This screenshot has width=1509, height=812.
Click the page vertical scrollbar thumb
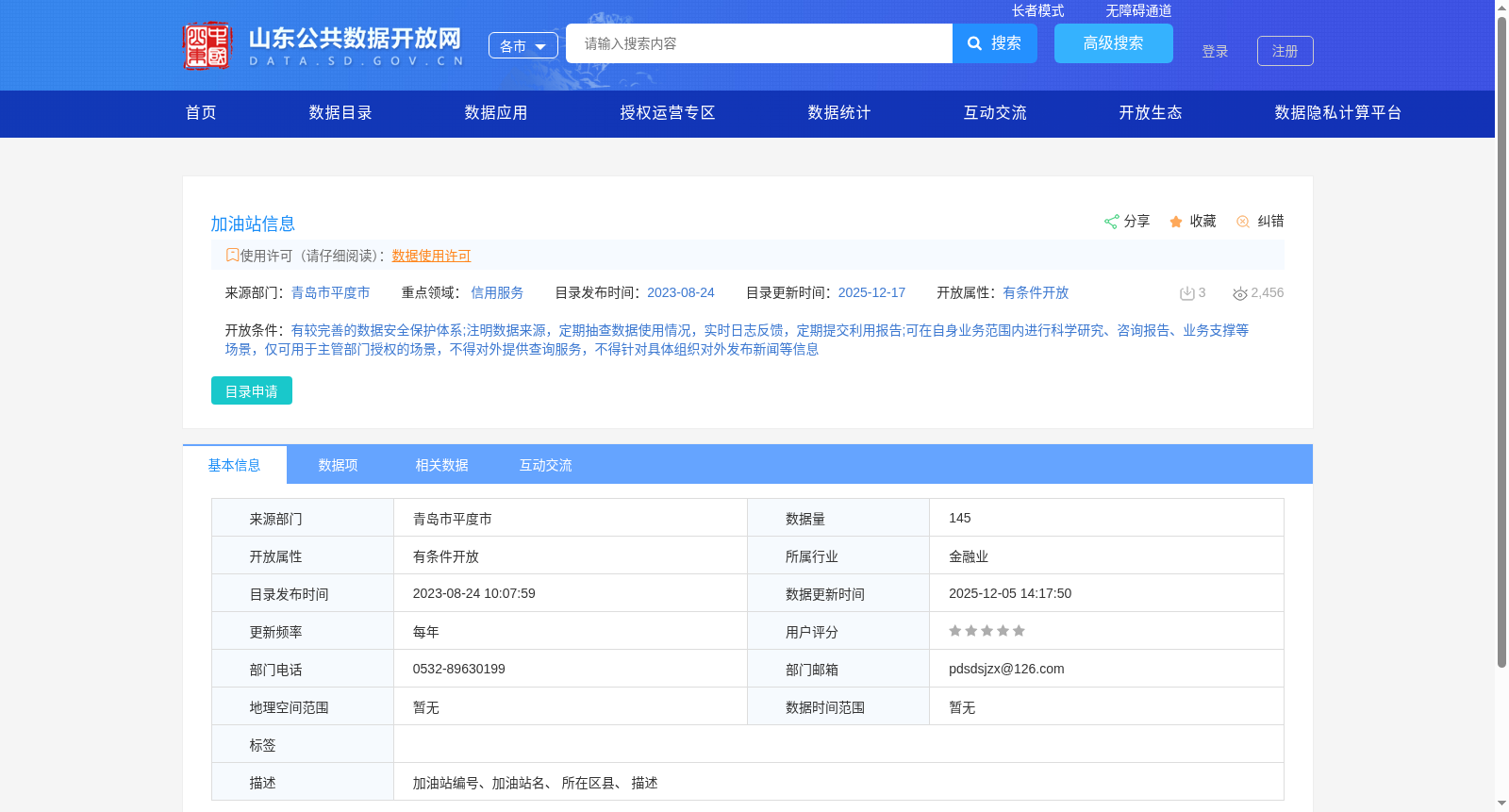[x=1501, y=342]
